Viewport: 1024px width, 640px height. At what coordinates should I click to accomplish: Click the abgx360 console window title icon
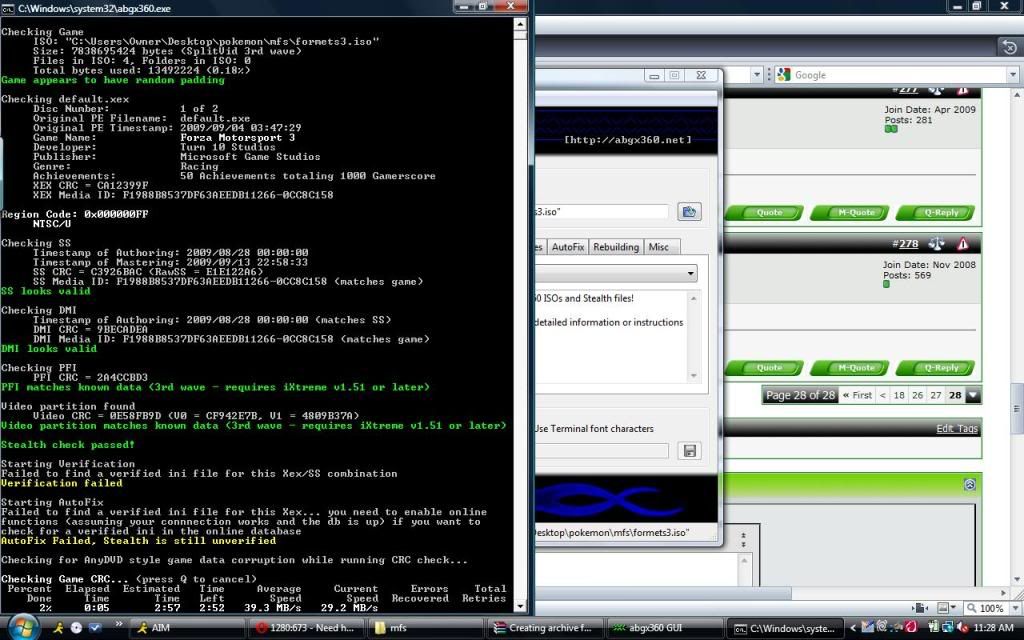coord(8,8)
